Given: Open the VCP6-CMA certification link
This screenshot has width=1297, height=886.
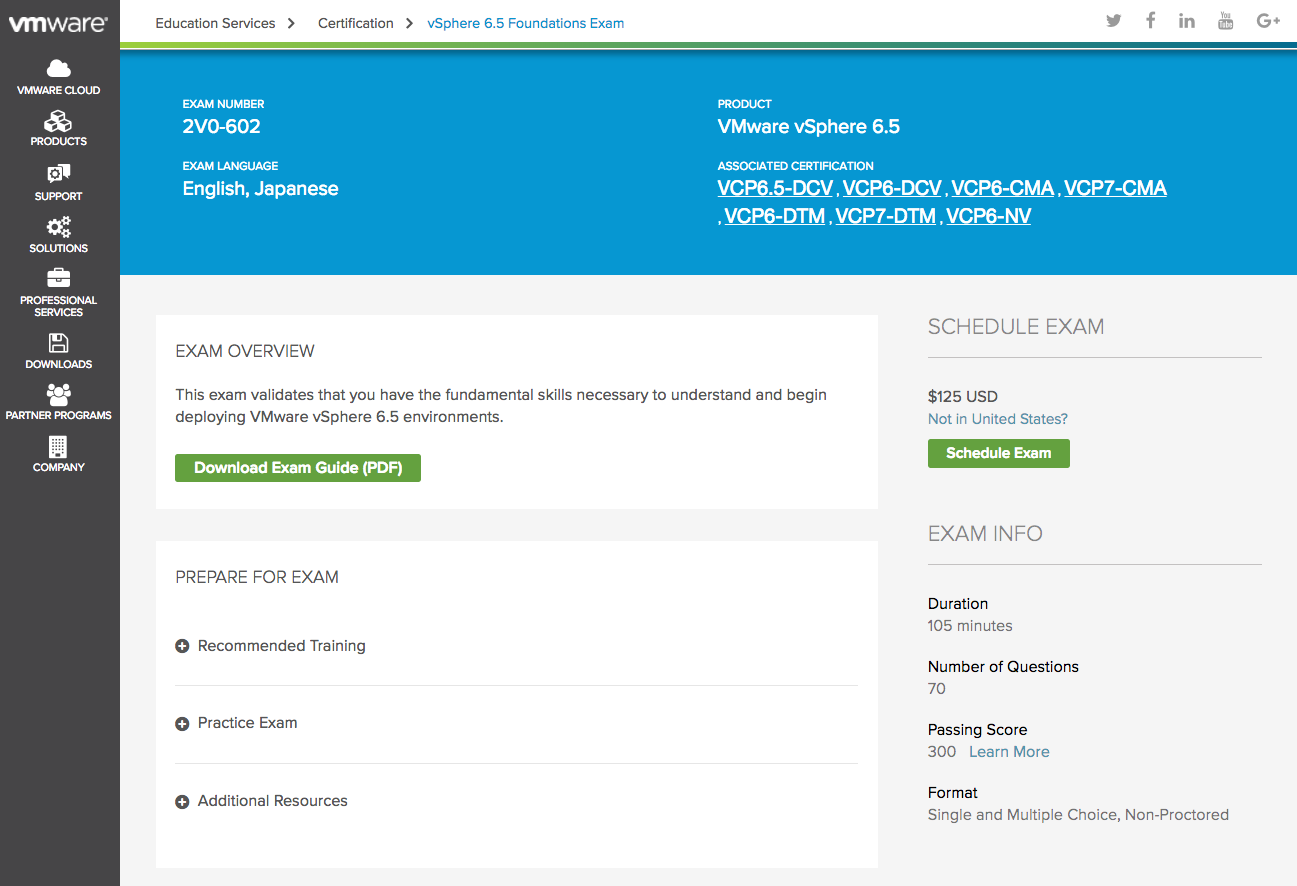Looking at the screenshot, I should (1003, 188).
